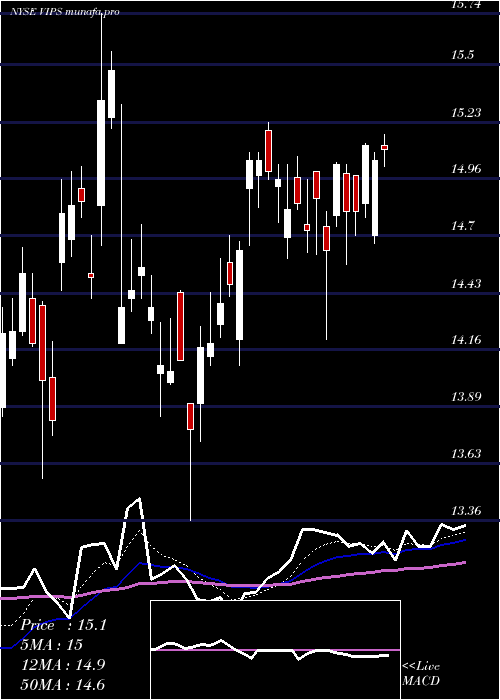The height and width of the screenshot is (700, 500).
Task: Select the 13.63 price axis label
Action: coord(466,454)
